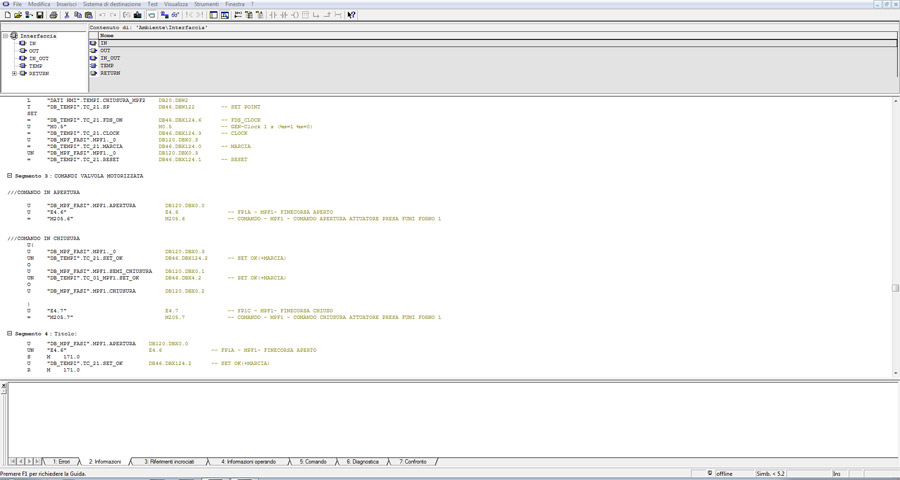Collapse the Interfaccia tree root
900x480 pixels.
pyautogui.click(x=6, y=36)
